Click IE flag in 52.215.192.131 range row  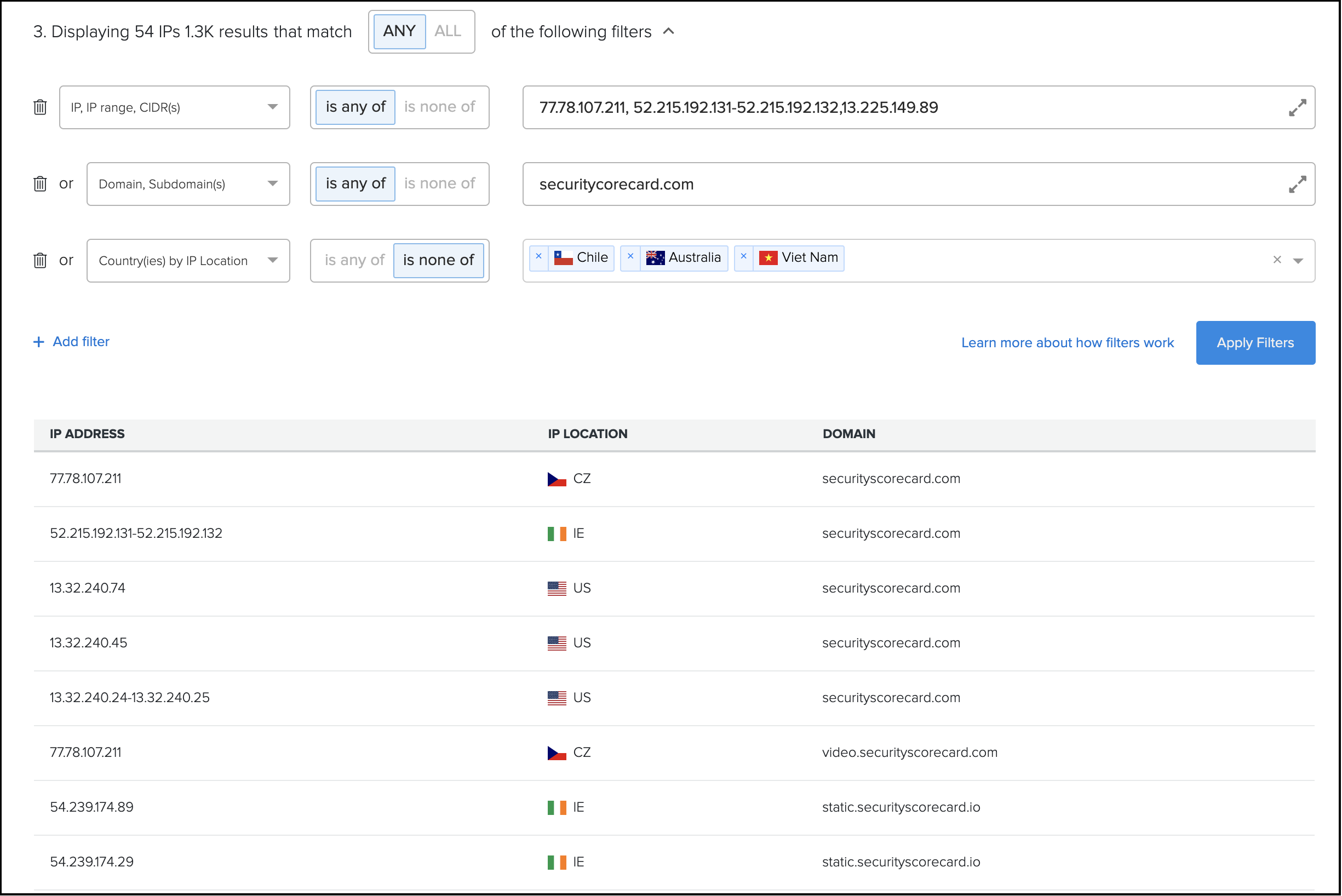pos(557,535)
